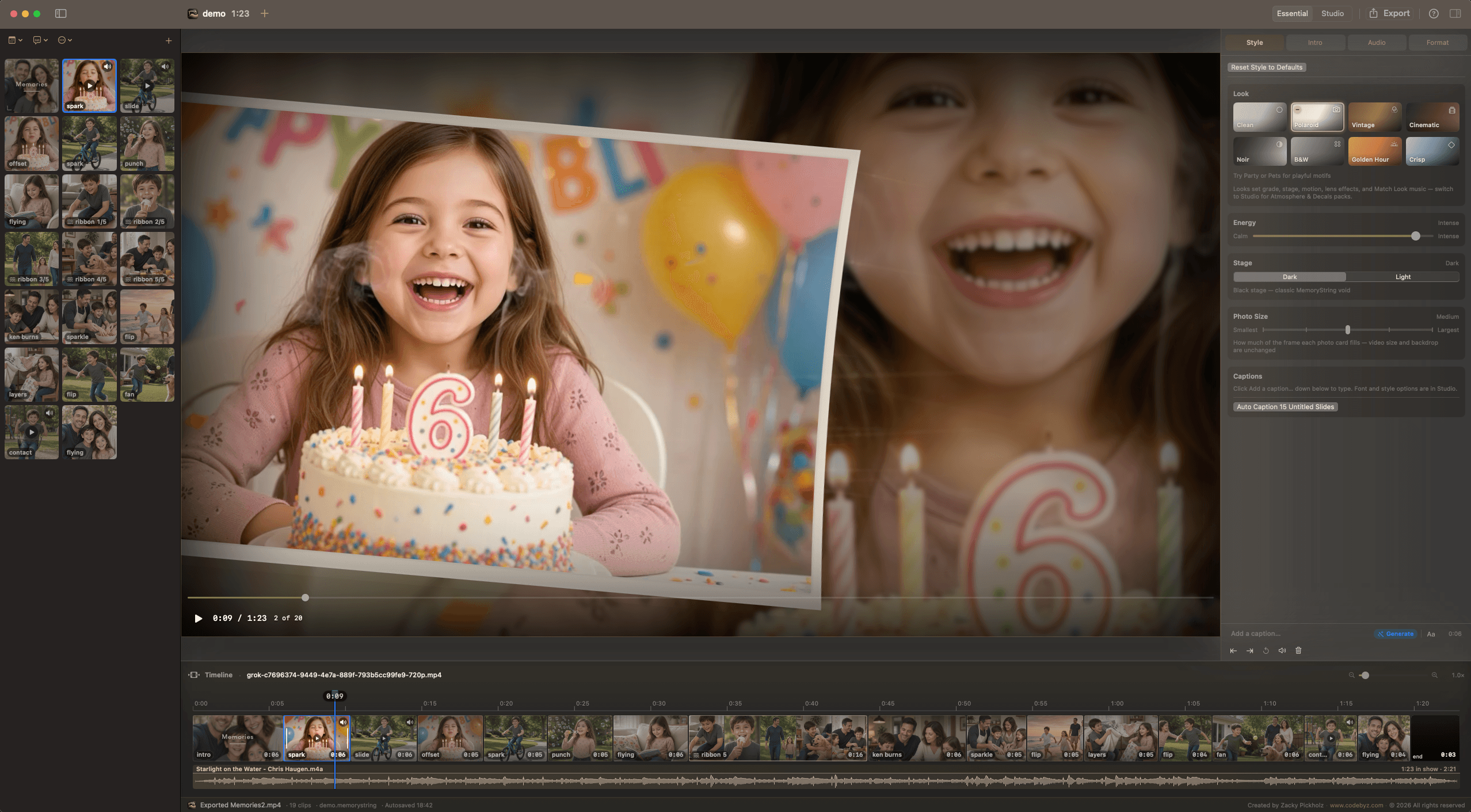Click the Export button

click(1389, 13)
